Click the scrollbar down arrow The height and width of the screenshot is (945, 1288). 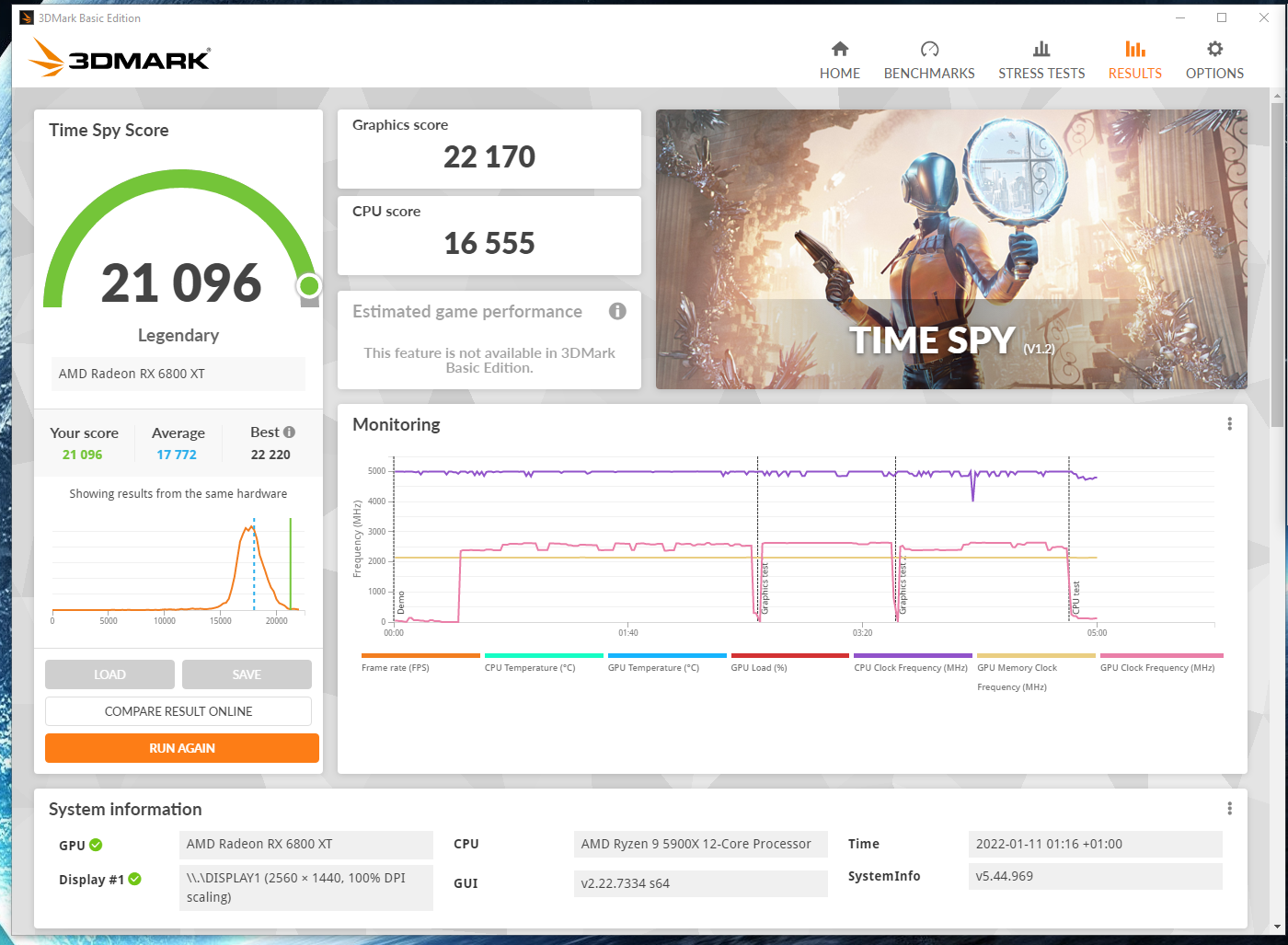1277,927
